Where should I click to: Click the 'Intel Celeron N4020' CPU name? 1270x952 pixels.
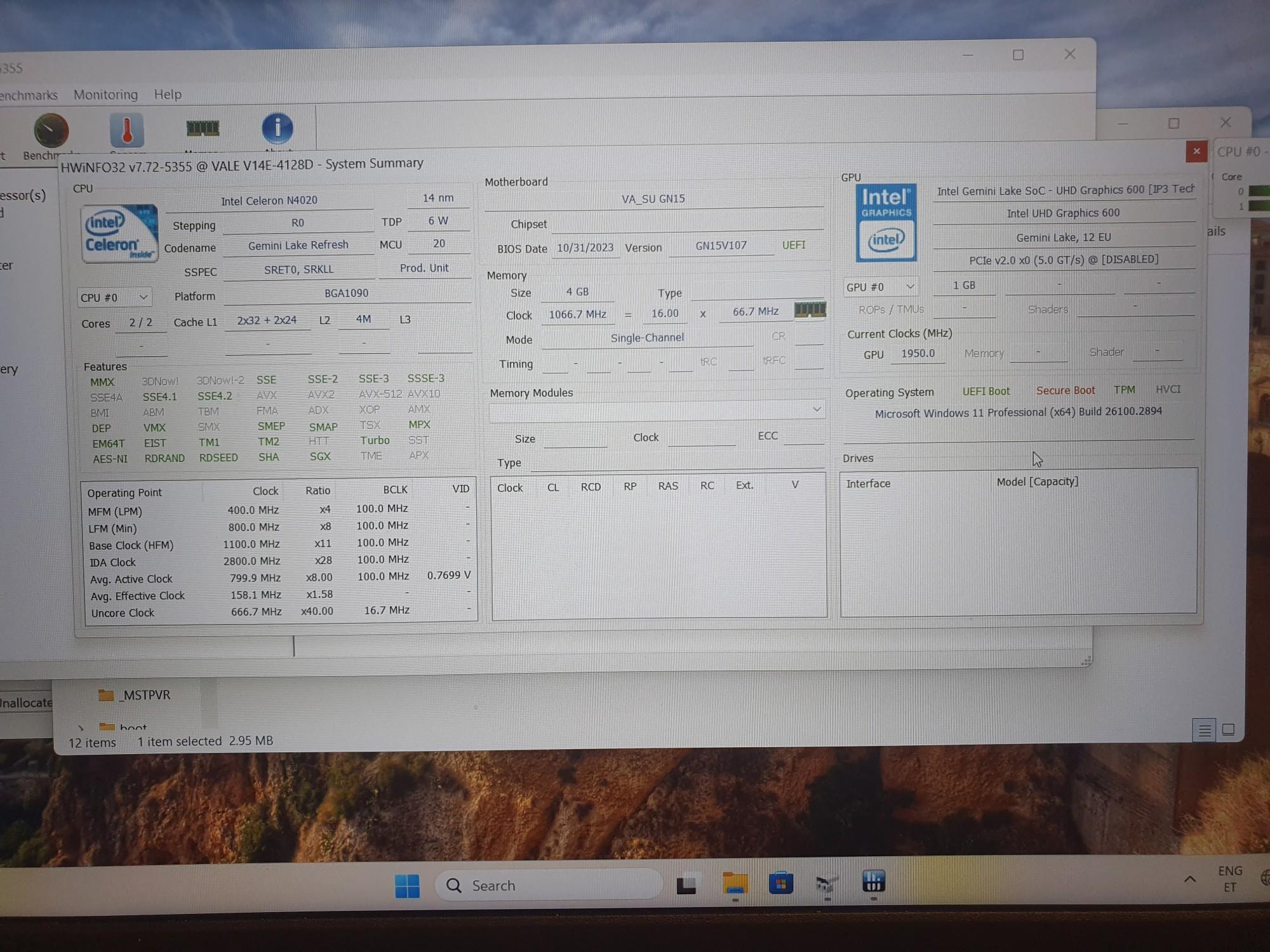[269, 201]
